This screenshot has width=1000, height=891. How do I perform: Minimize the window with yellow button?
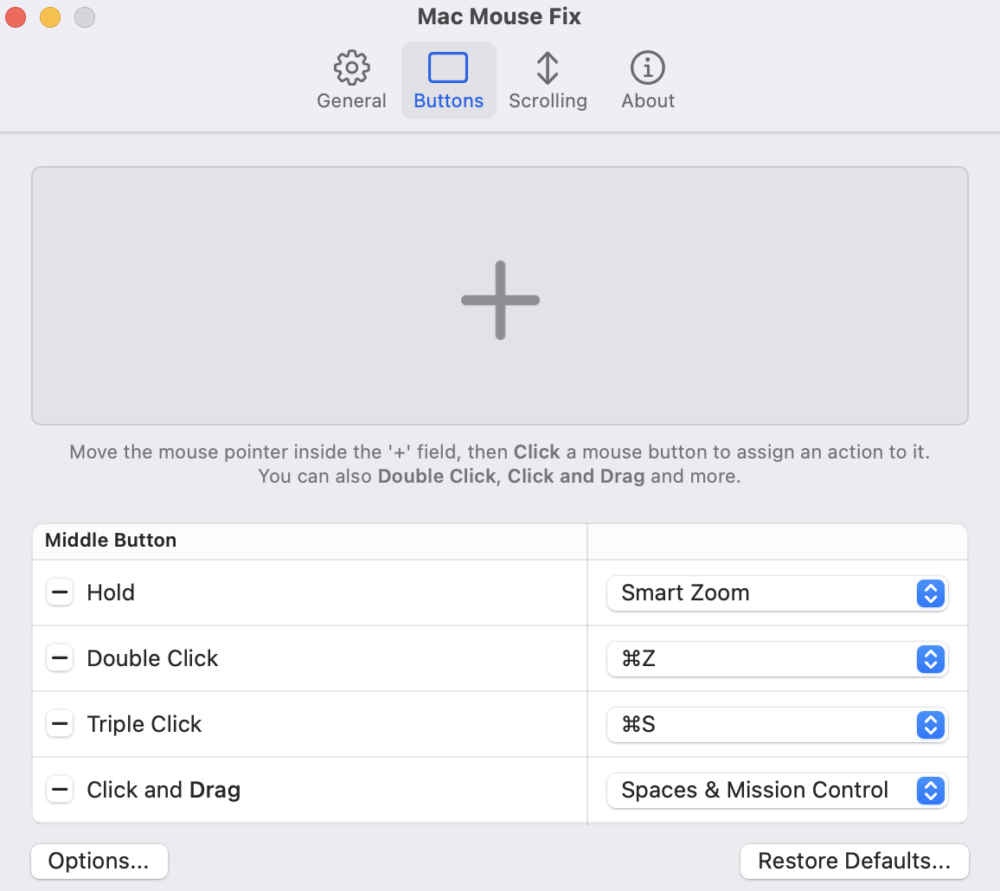pos(50,17)
